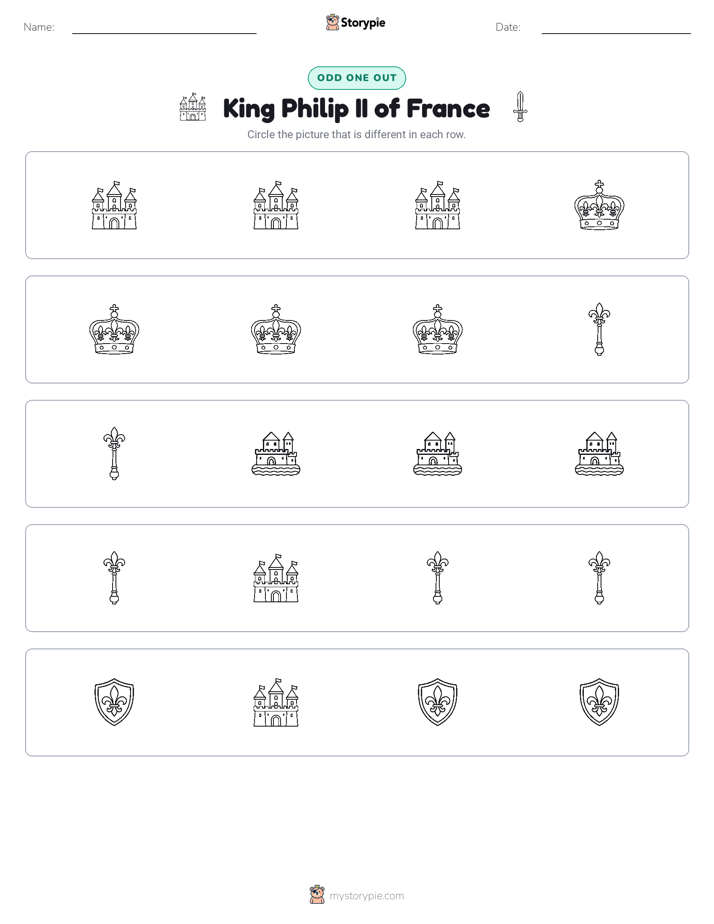The width and height of the screenshot is (714, 924).
Task: Click the castle icon beside the title
Action: pos(193,107)
